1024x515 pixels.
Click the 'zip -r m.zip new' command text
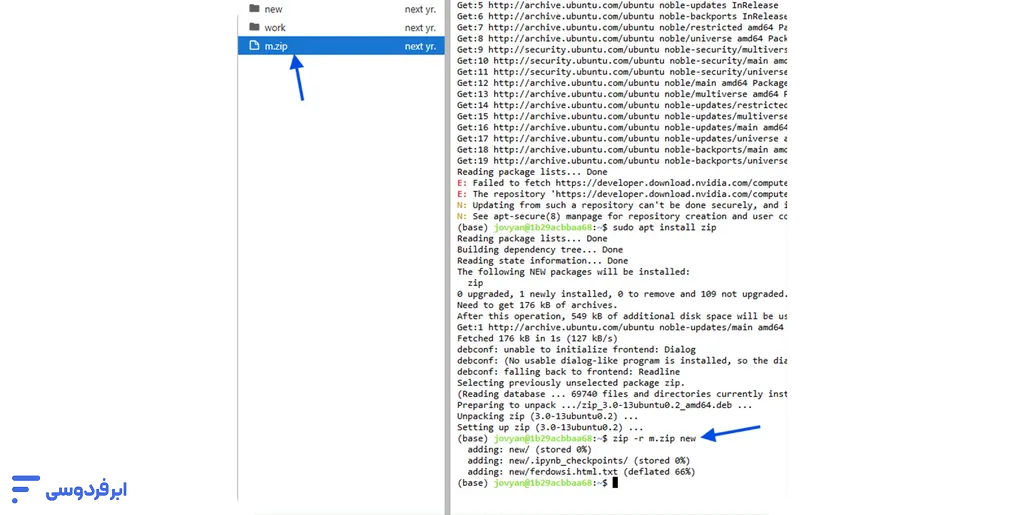(x=654, y=438)
